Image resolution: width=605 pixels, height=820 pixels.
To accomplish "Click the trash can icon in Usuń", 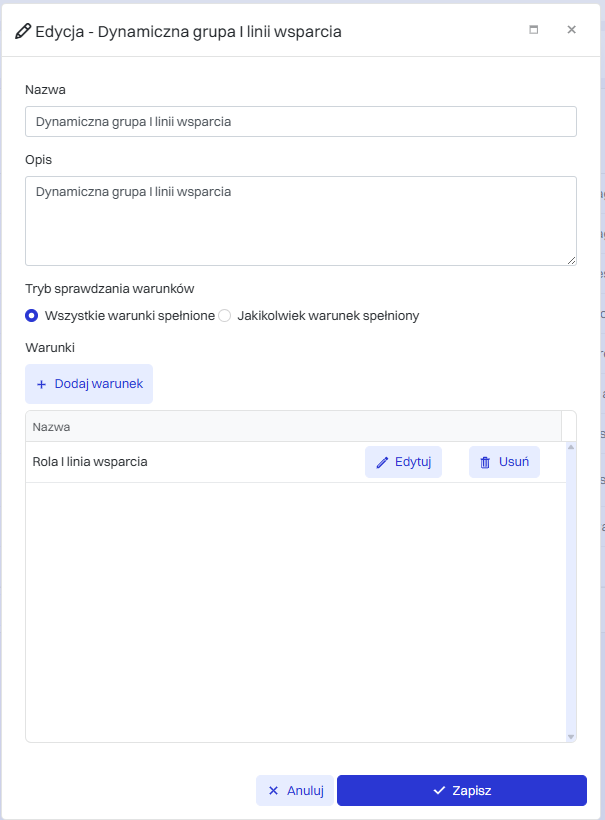I will click(x=485, y=462).
